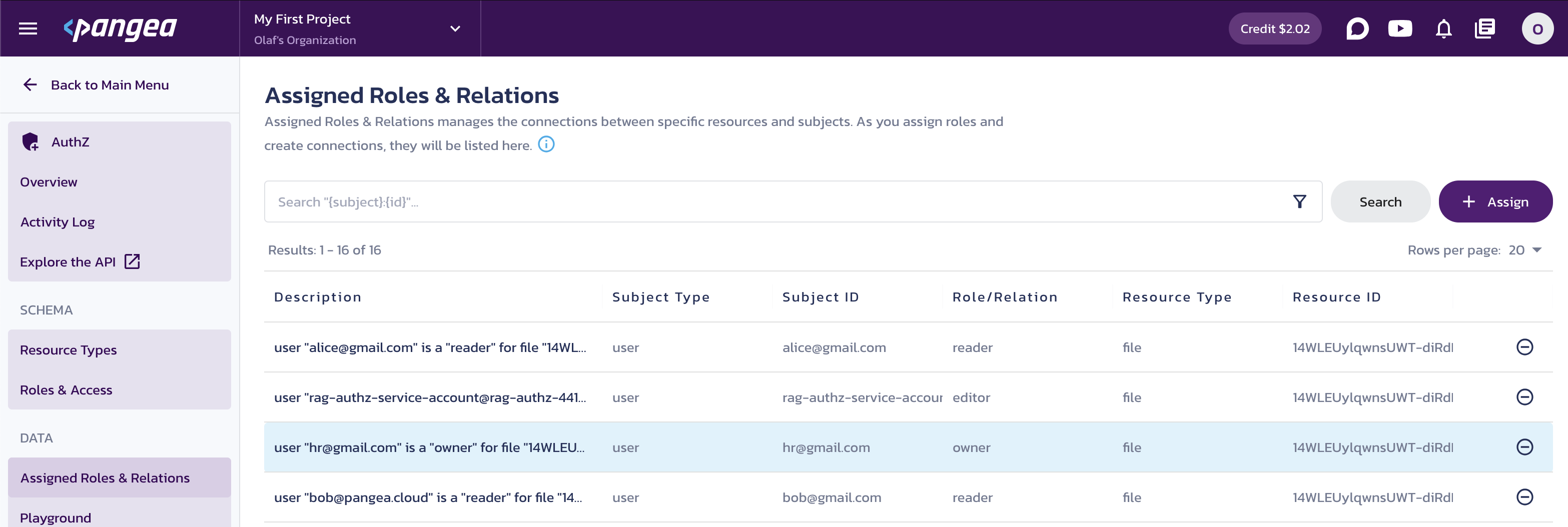
Task: Click the info icon after description
Action: click(x=546, y=144)
